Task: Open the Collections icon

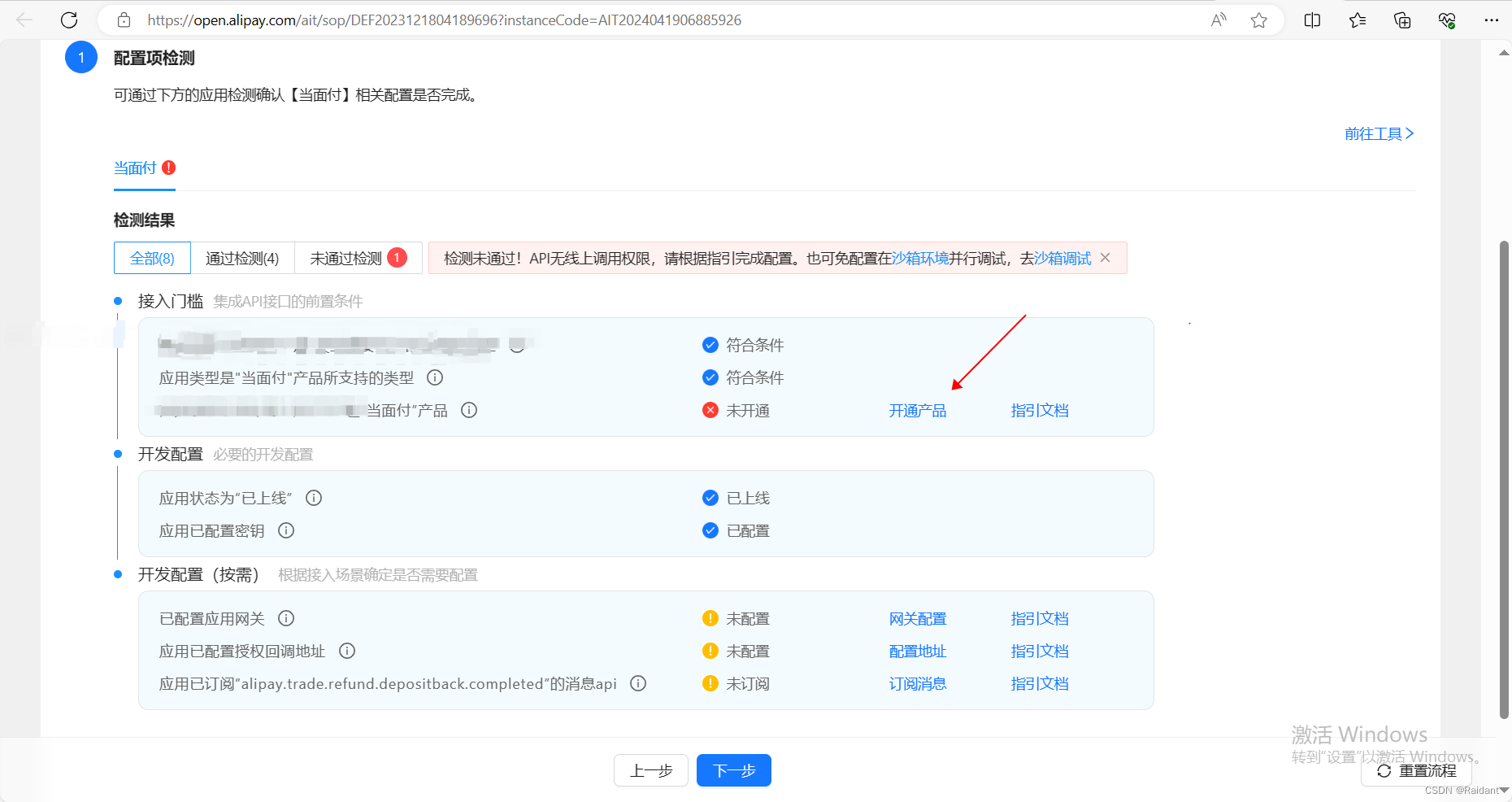Action: tap(1402, 20)
